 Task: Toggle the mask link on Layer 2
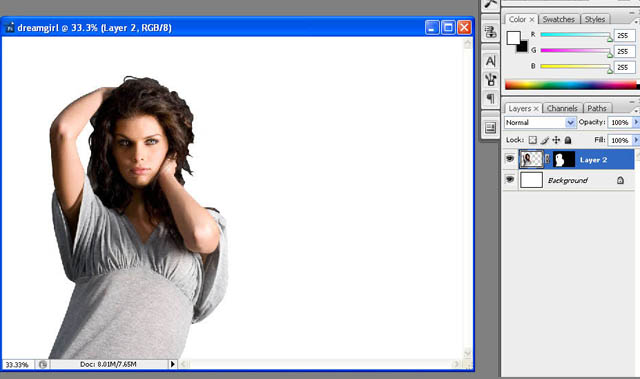[x=547, y=160]
